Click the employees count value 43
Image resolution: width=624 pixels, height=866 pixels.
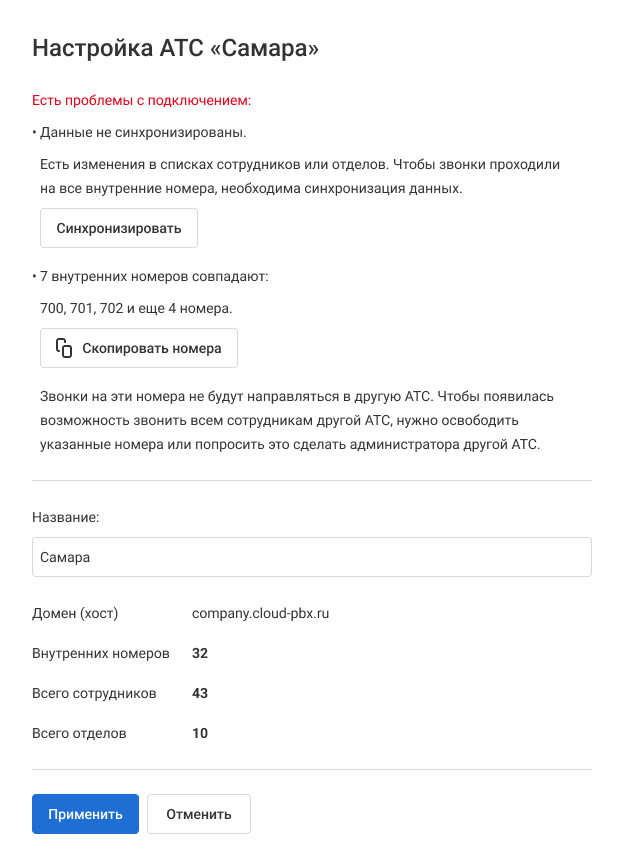[x=200, y=693]
